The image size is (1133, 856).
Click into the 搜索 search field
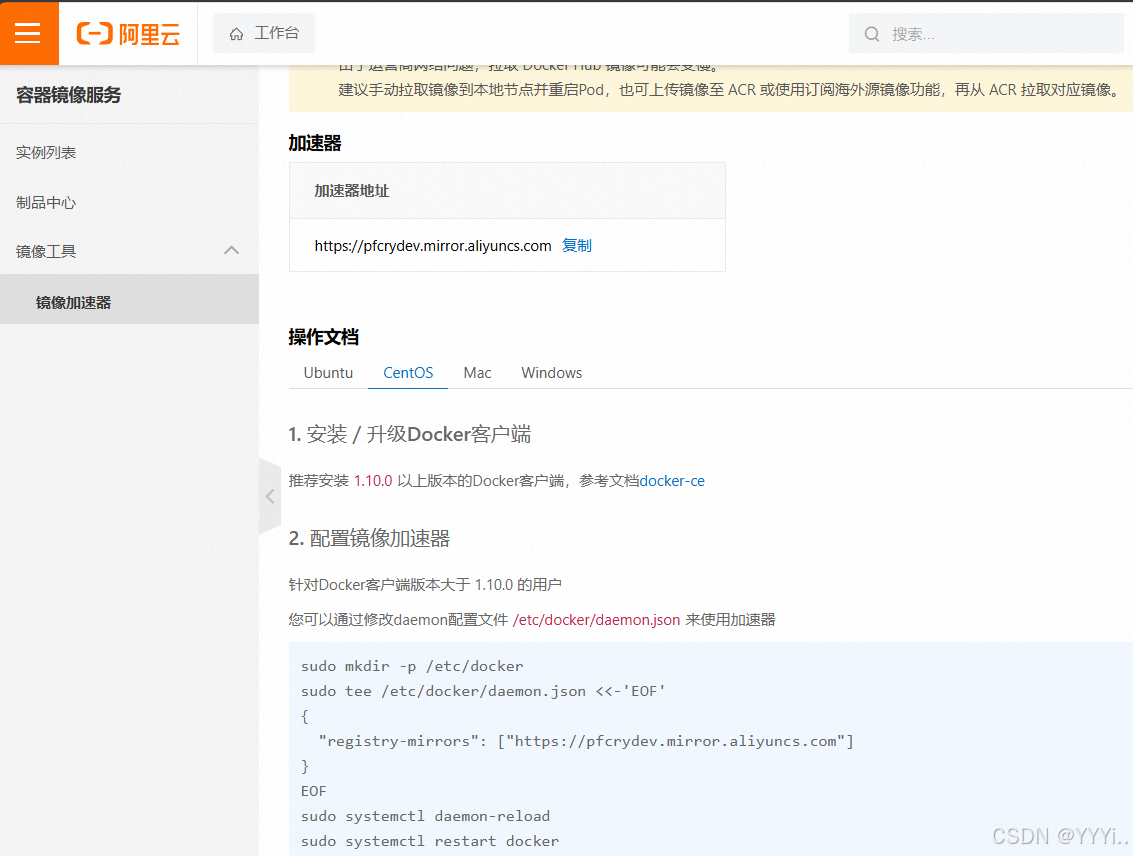coord(985,33)
